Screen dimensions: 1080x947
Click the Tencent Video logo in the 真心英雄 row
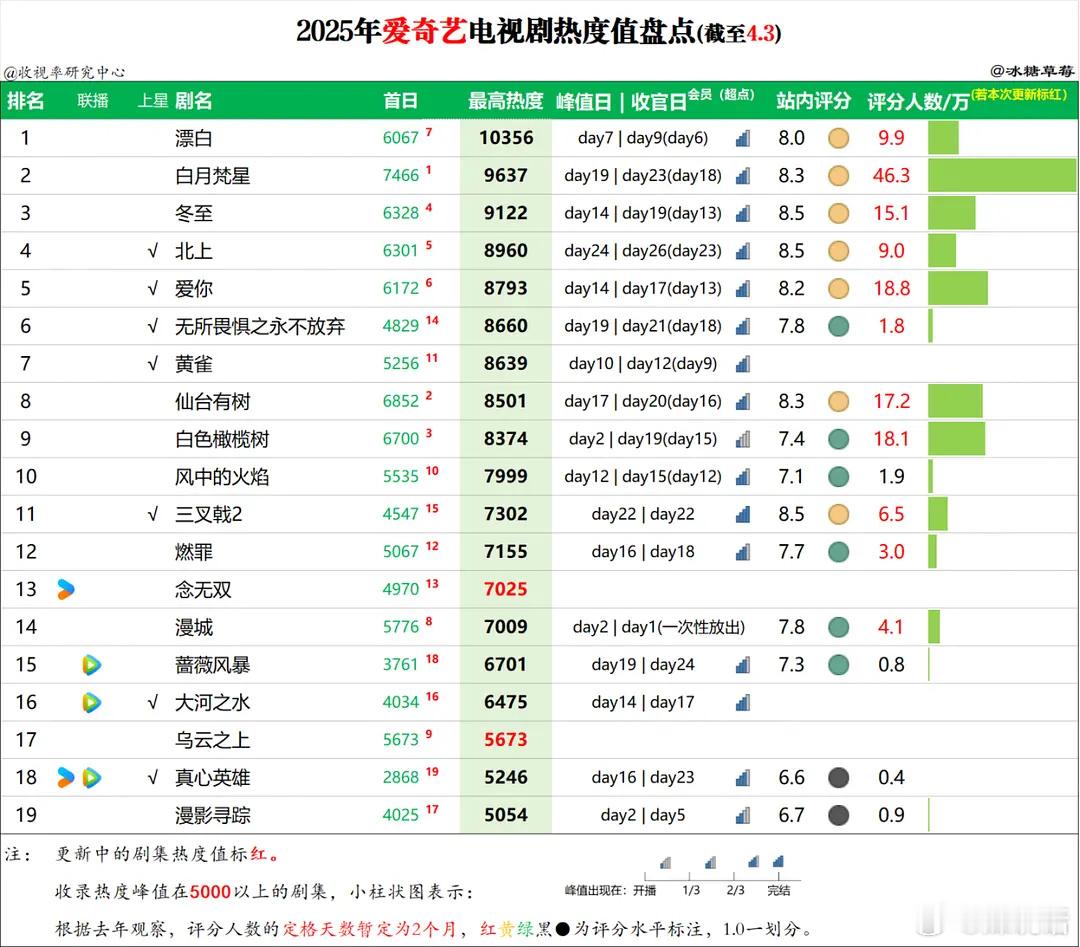(x=92, y=778)
